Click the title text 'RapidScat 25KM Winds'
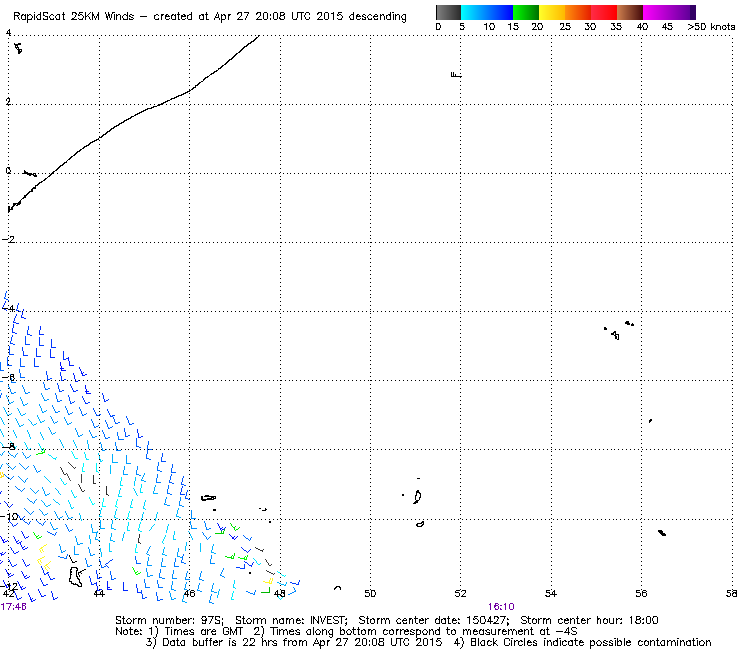Screen dimensions: 740x650 (74, 17)
